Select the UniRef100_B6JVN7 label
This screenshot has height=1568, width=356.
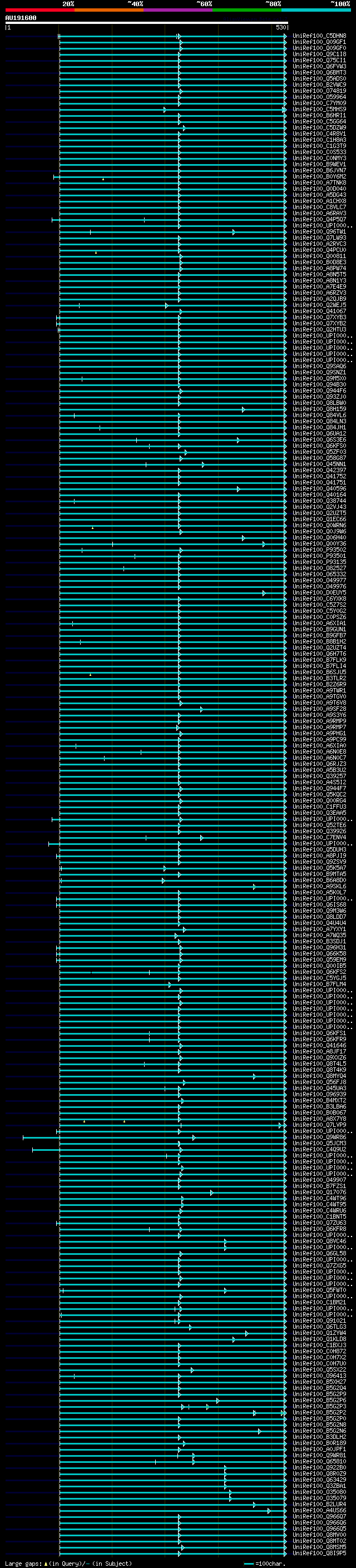click(319, 170)
